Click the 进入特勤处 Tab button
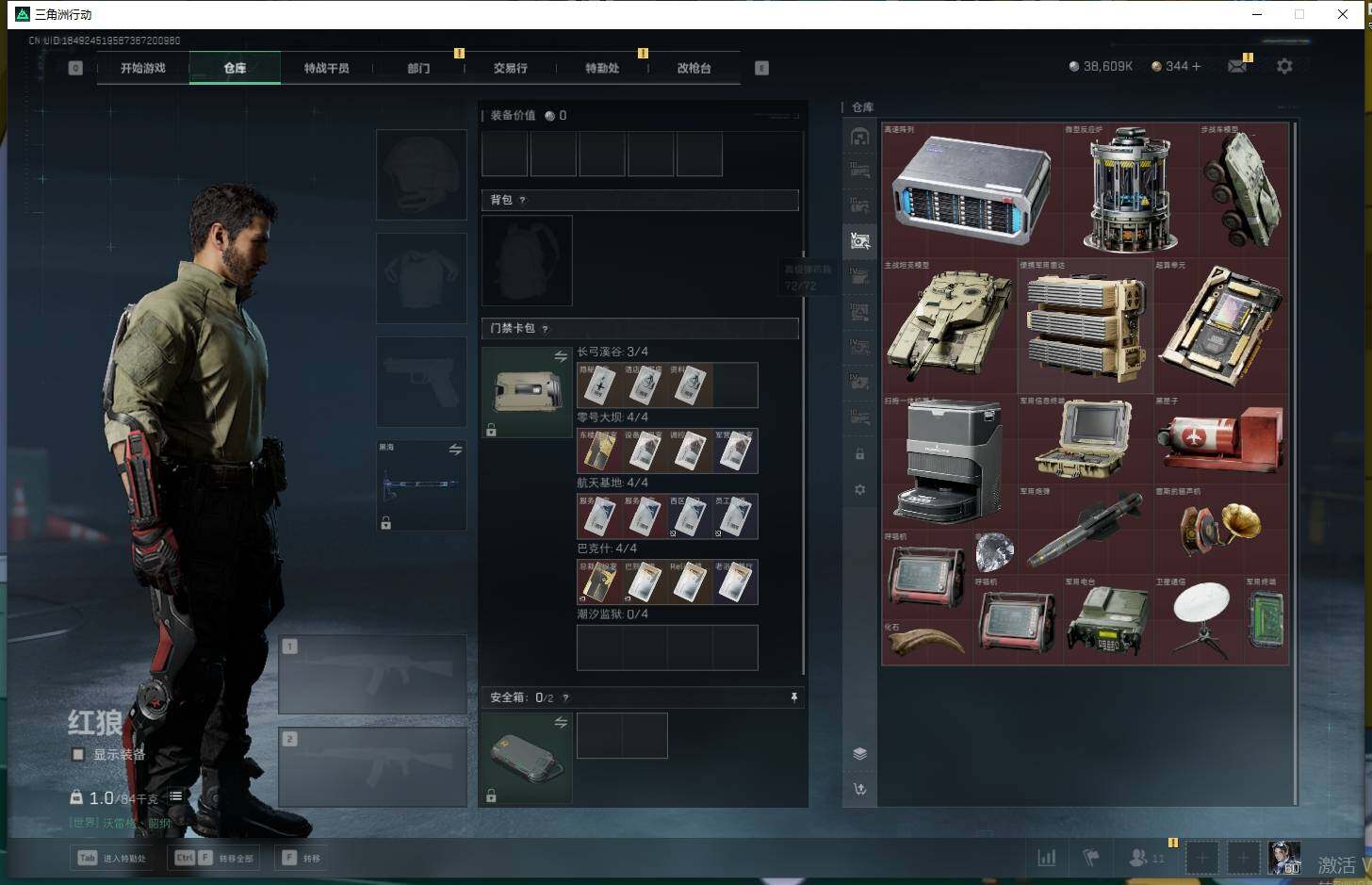This screenshot has width=1372, height=885. 114,858
